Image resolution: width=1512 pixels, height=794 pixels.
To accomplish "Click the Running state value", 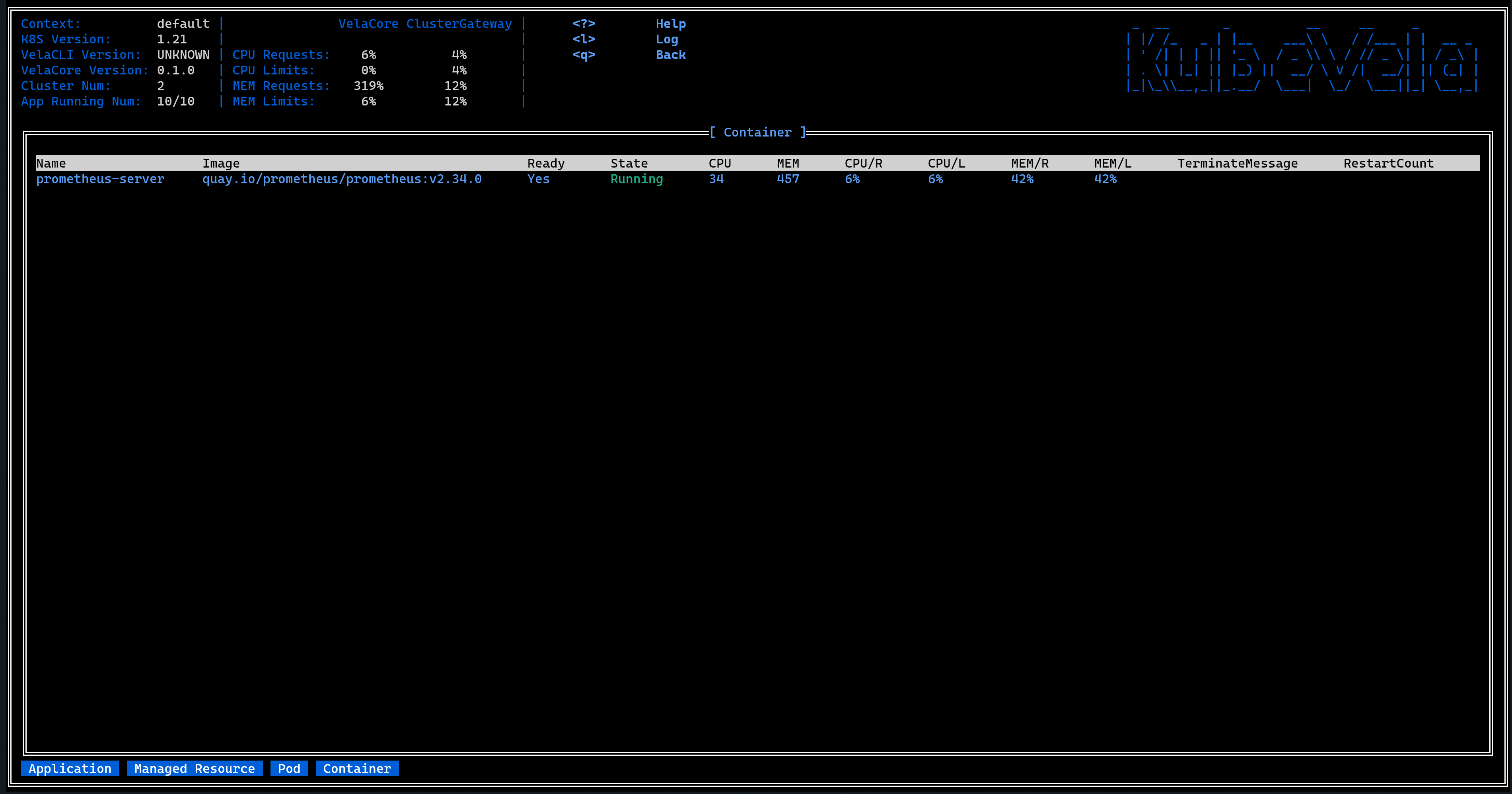I will [636, 179].
